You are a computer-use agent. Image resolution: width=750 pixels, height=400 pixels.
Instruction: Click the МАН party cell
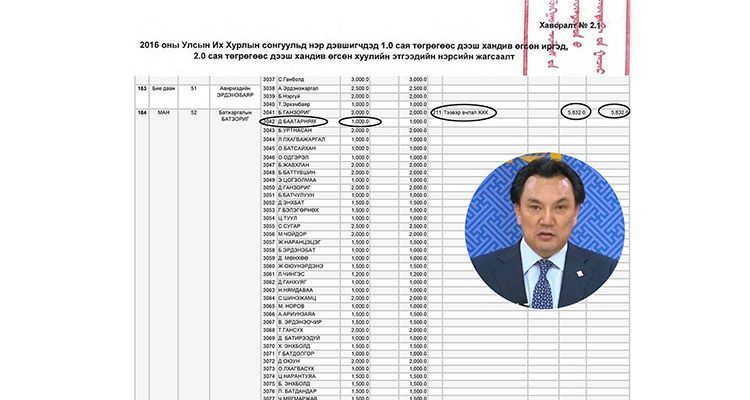point(163,112)
